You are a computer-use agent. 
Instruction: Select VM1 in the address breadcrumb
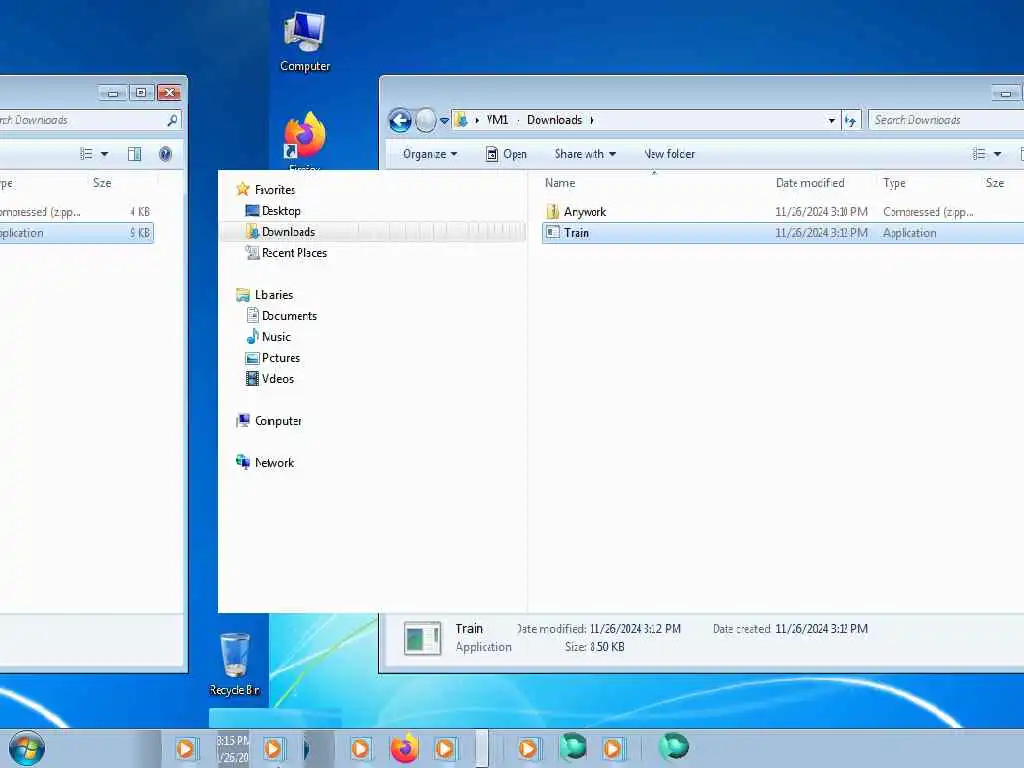click(497, 120)
